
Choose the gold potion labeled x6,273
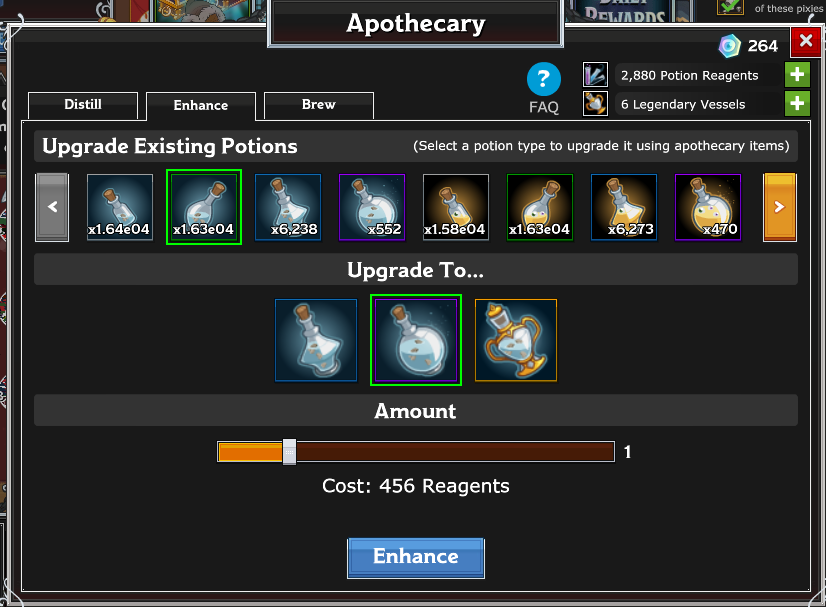click(x=624, y=207)
